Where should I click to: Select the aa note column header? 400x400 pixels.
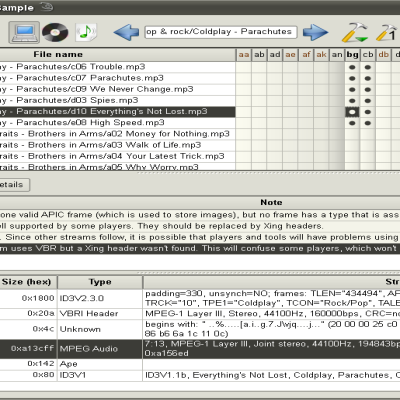point(244,55)
